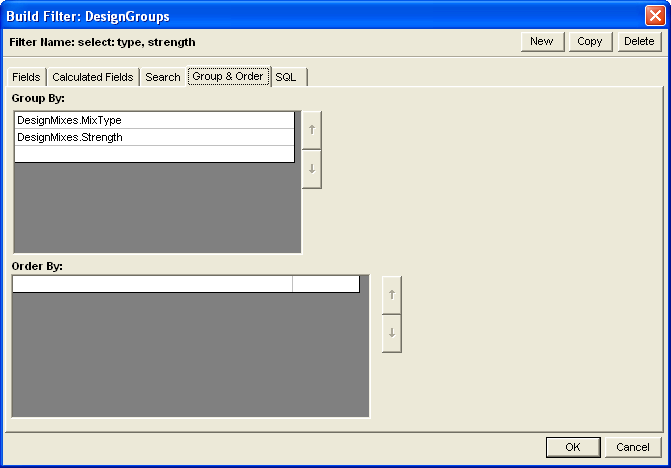Image resolution: width=671 pixels, height=468 pixels.
Task: Confirm with the OK button
Action: tap(572, 447)
